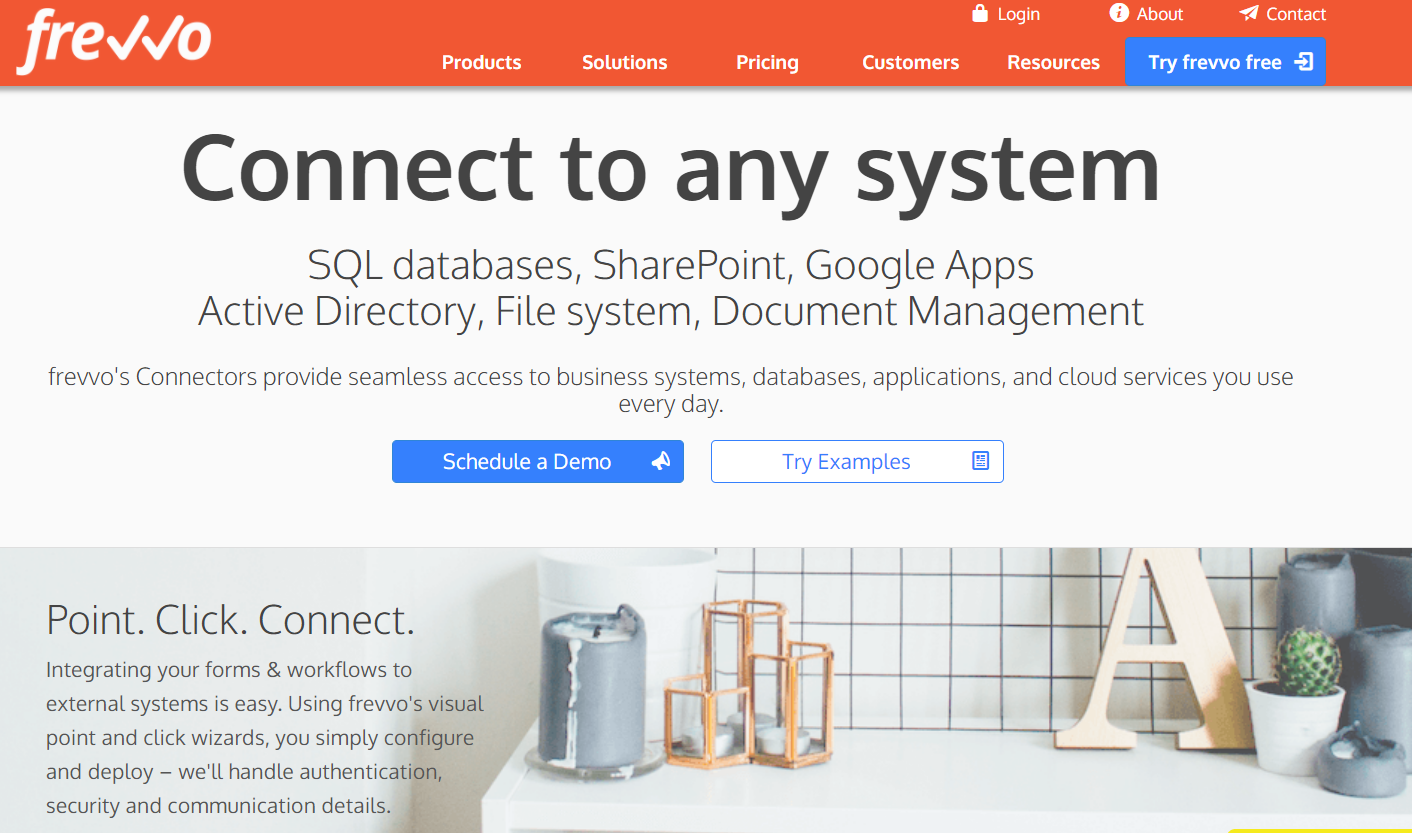Open the Solutions menu
1412x833 pixels.
click(625, 62)
